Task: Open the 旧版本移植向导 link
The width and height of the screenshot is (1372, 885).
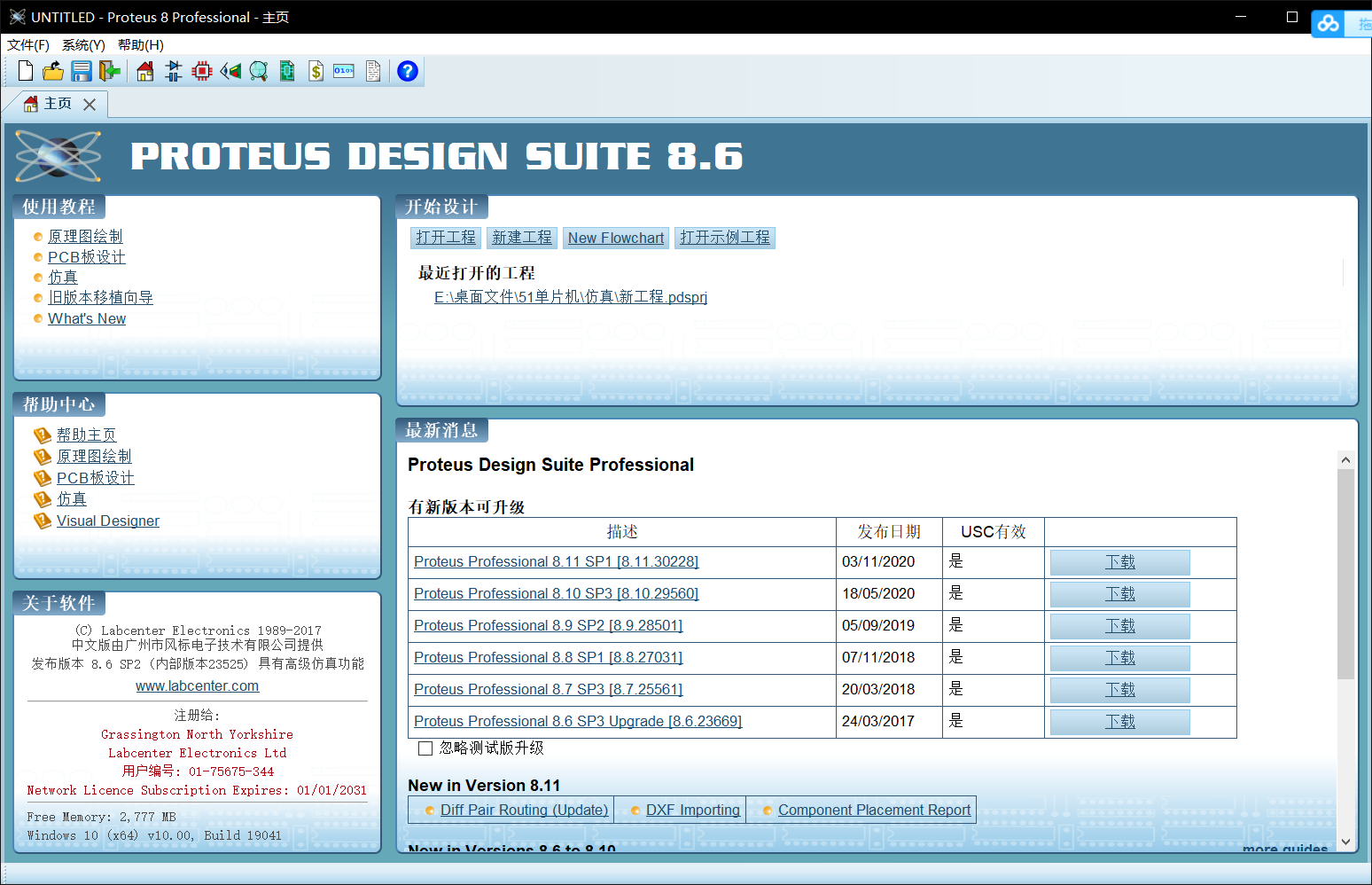Action: click(100, 298)
